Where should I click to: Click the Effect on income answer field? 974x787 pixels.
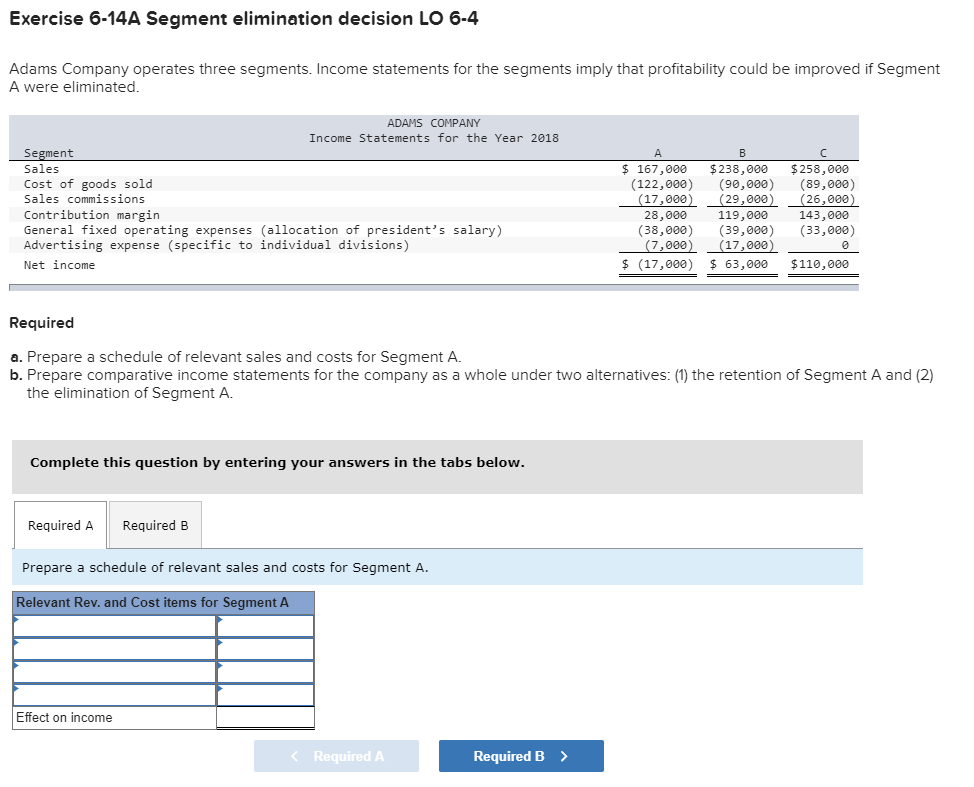[267, 717]
